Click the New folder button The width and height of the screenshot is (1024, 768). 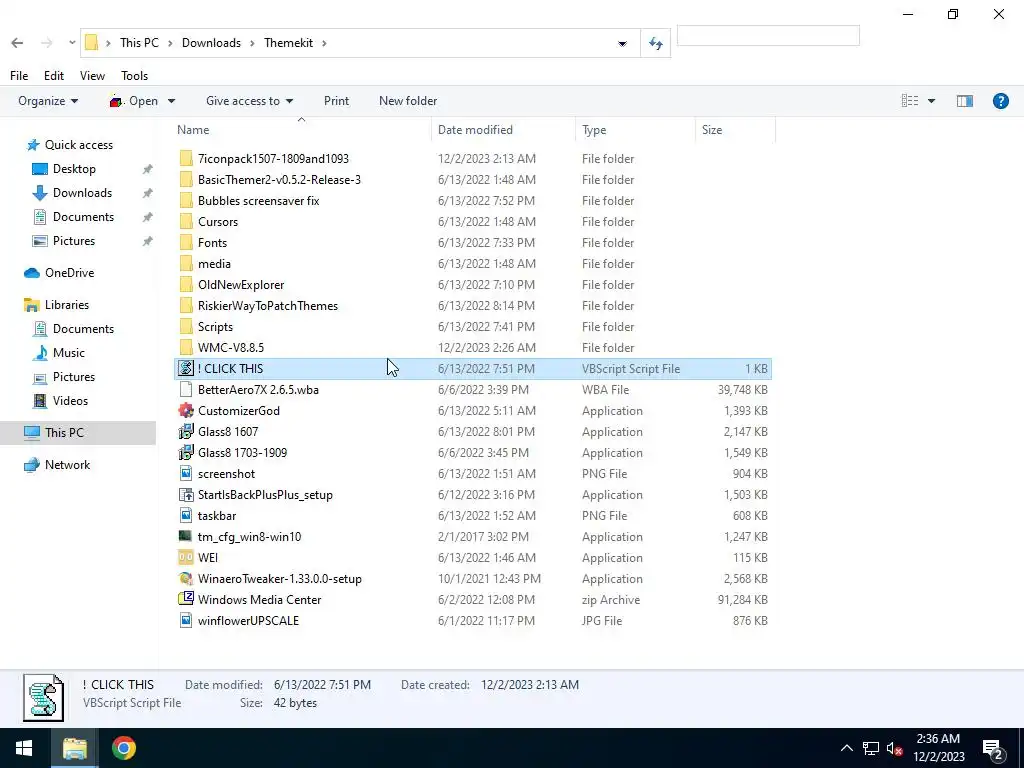(408, 101)
